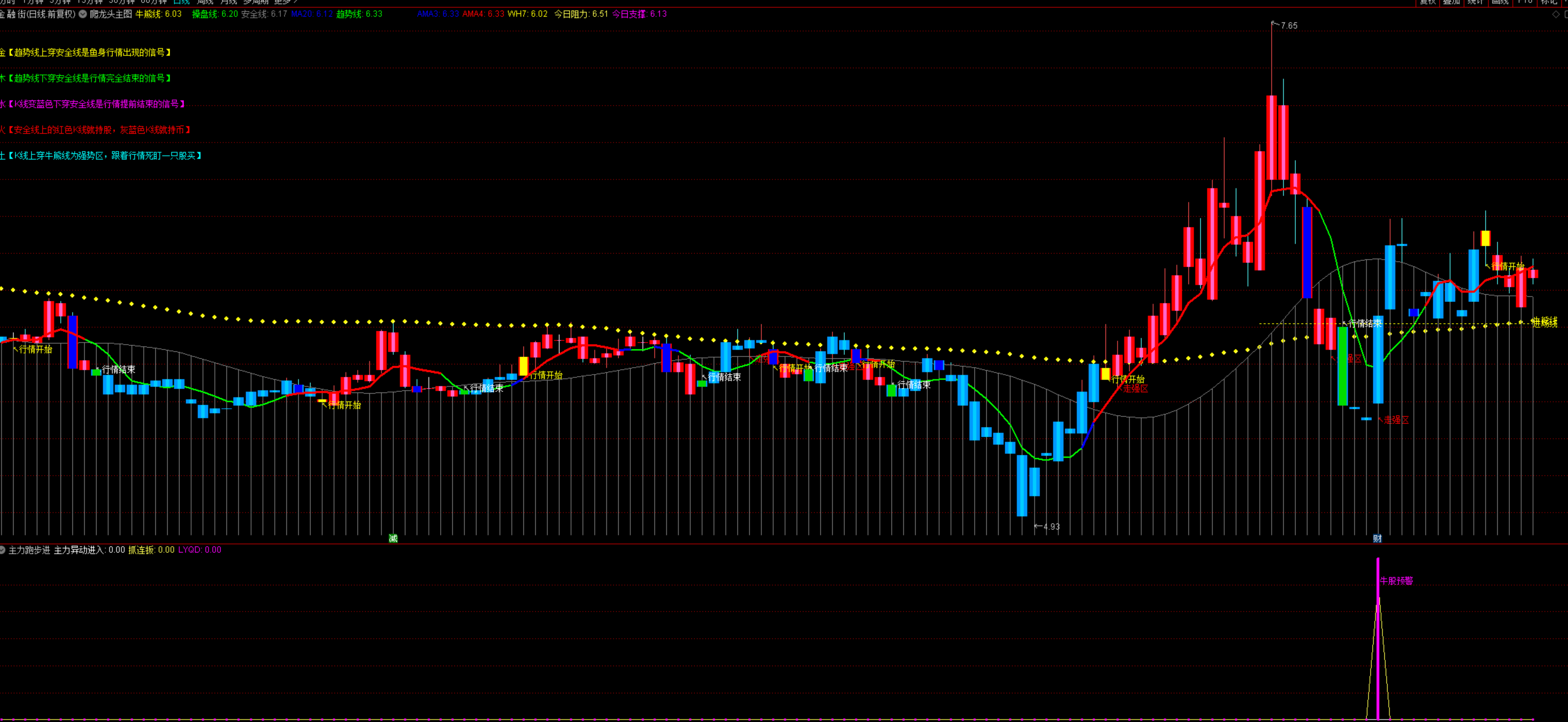Viewport: 1568px width, 722px height.
Task: Click the 主力跑步进 indicator name
Action: click(29, 550)
